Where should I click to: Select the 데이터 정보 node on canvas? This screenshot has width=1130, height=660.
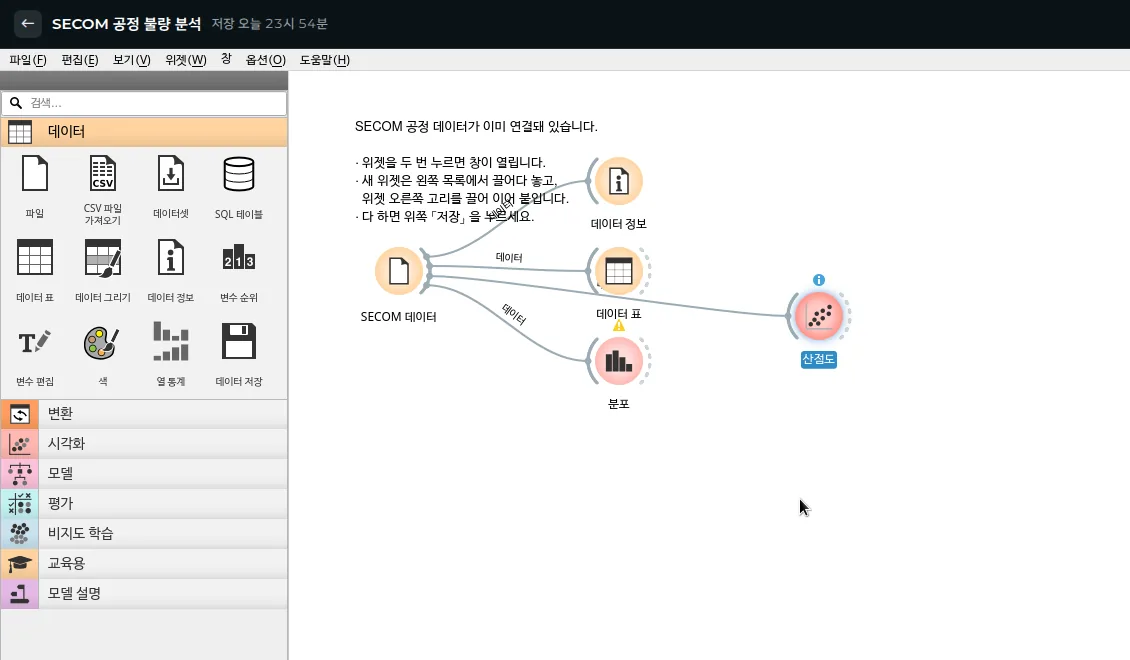click(618, 181)
